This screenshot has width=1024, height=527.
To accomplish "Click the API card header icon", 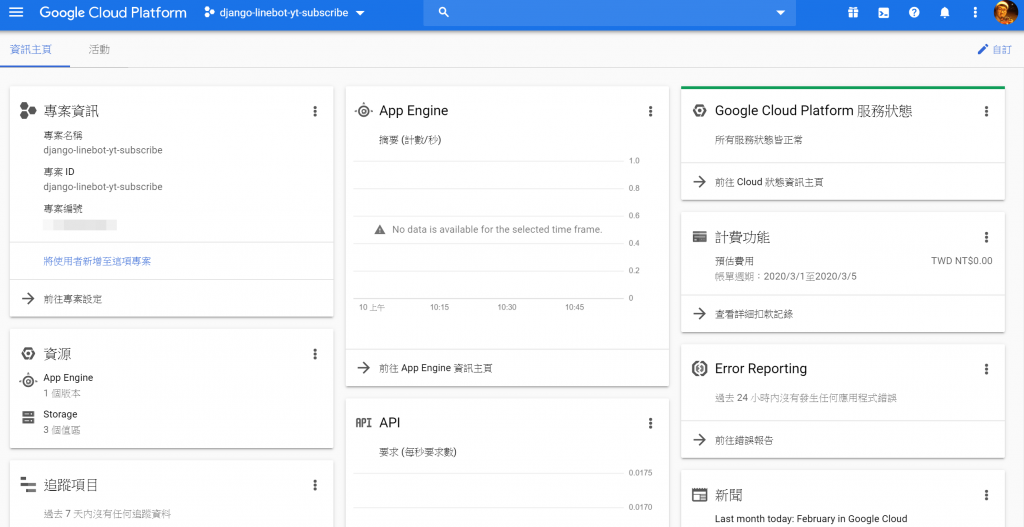I will [x=363, y=423].
